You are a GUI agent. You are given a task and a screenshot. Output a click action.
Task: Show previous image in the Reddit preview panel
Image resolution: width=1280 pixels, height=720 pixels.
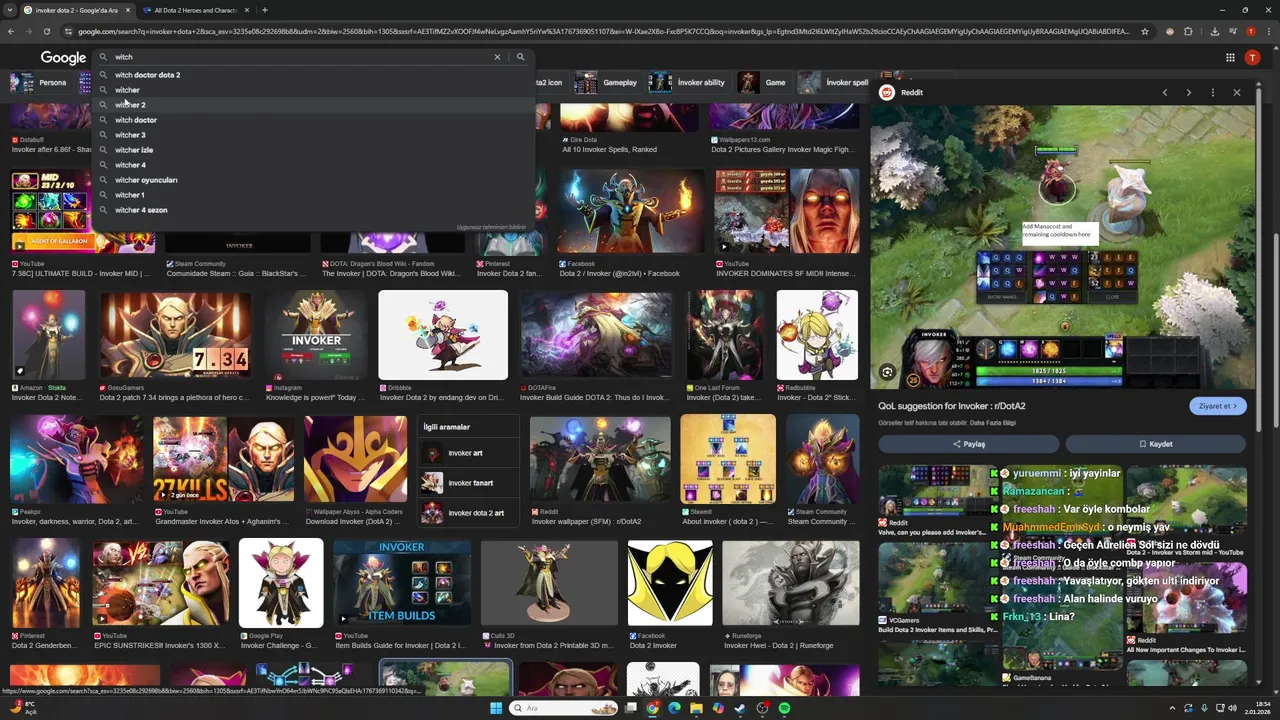coord(1164,92)
